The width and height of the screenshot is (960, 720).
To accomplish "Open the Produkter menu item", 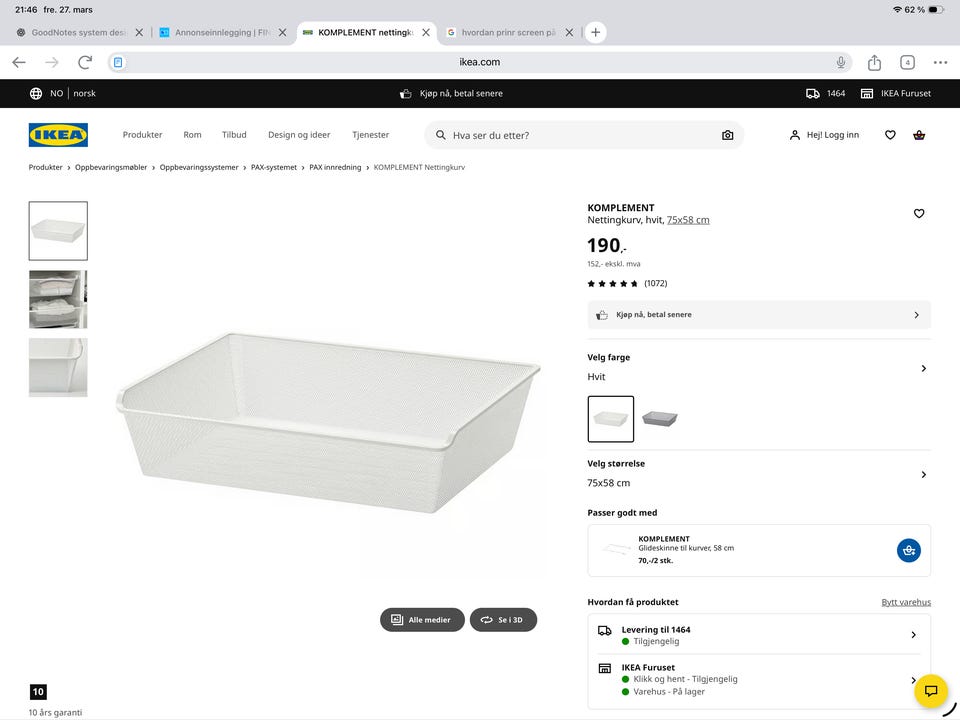I will (x=142, y=135).
